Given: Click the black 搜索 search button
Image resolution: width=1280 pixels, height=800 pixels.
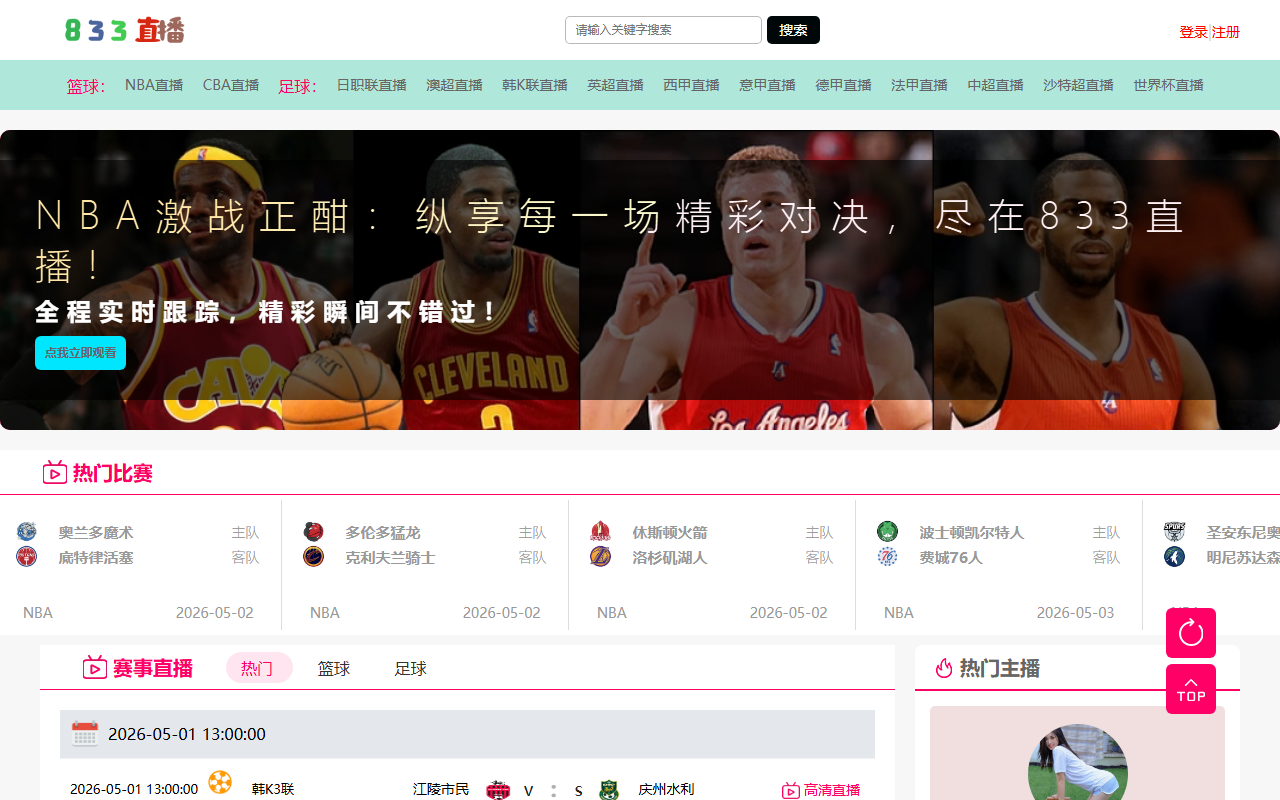Looking at the screenshot, I should 793,30.
